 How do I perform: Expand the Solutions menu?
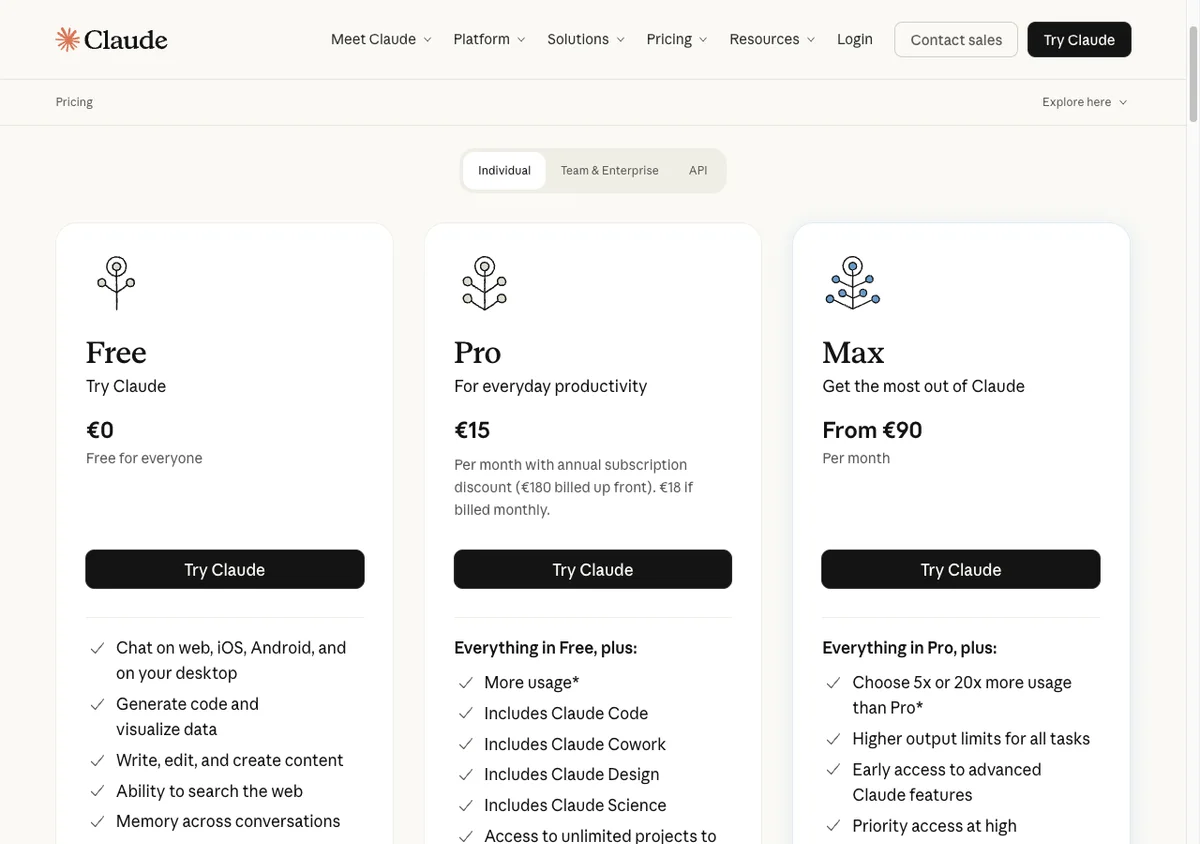pos(586,39)
